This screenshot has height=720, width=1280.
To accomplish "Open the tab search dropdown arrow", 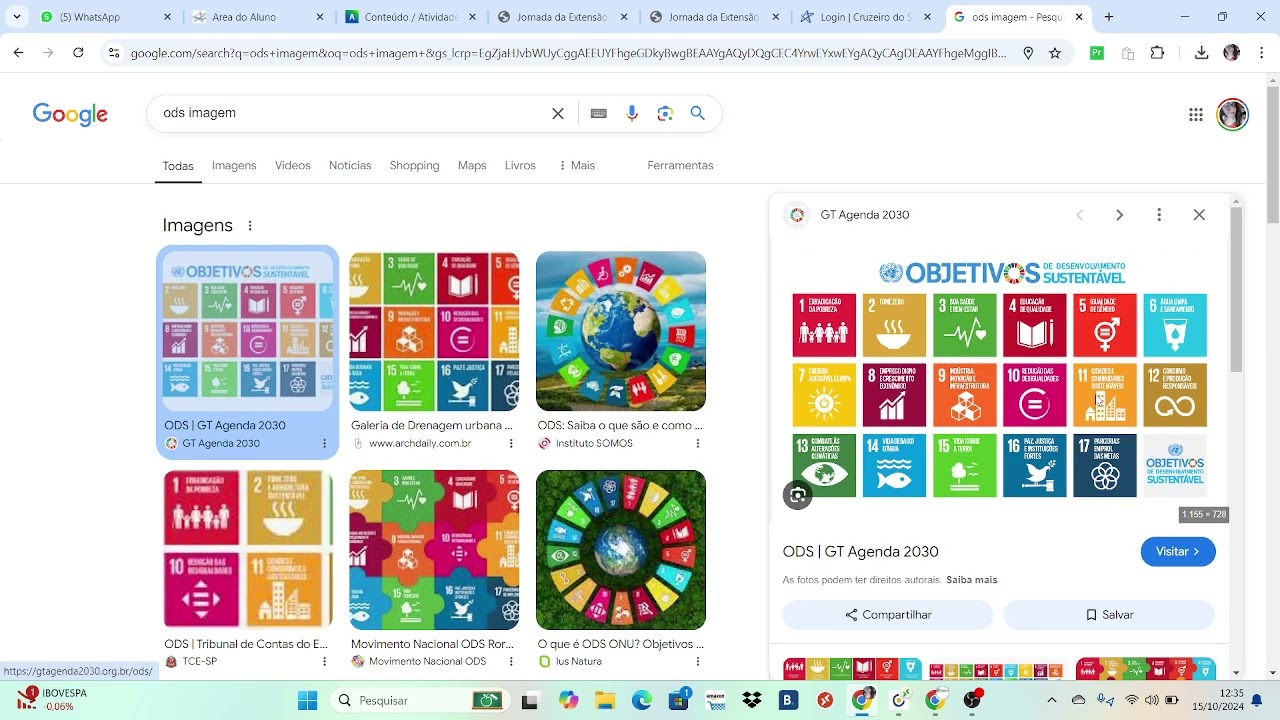I will tap(16, 17).
